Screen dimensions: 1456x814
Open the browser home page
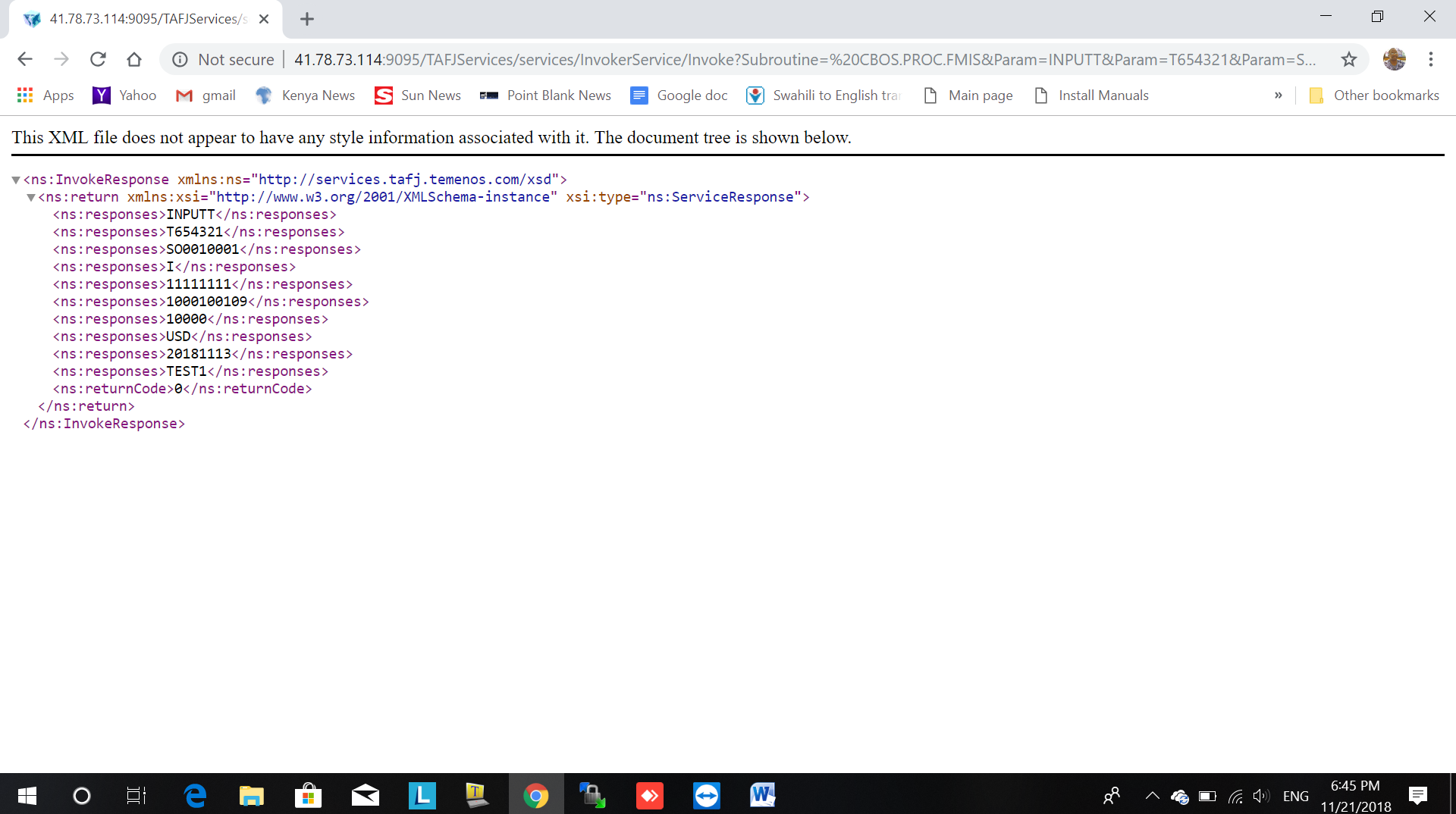(134, 59)
